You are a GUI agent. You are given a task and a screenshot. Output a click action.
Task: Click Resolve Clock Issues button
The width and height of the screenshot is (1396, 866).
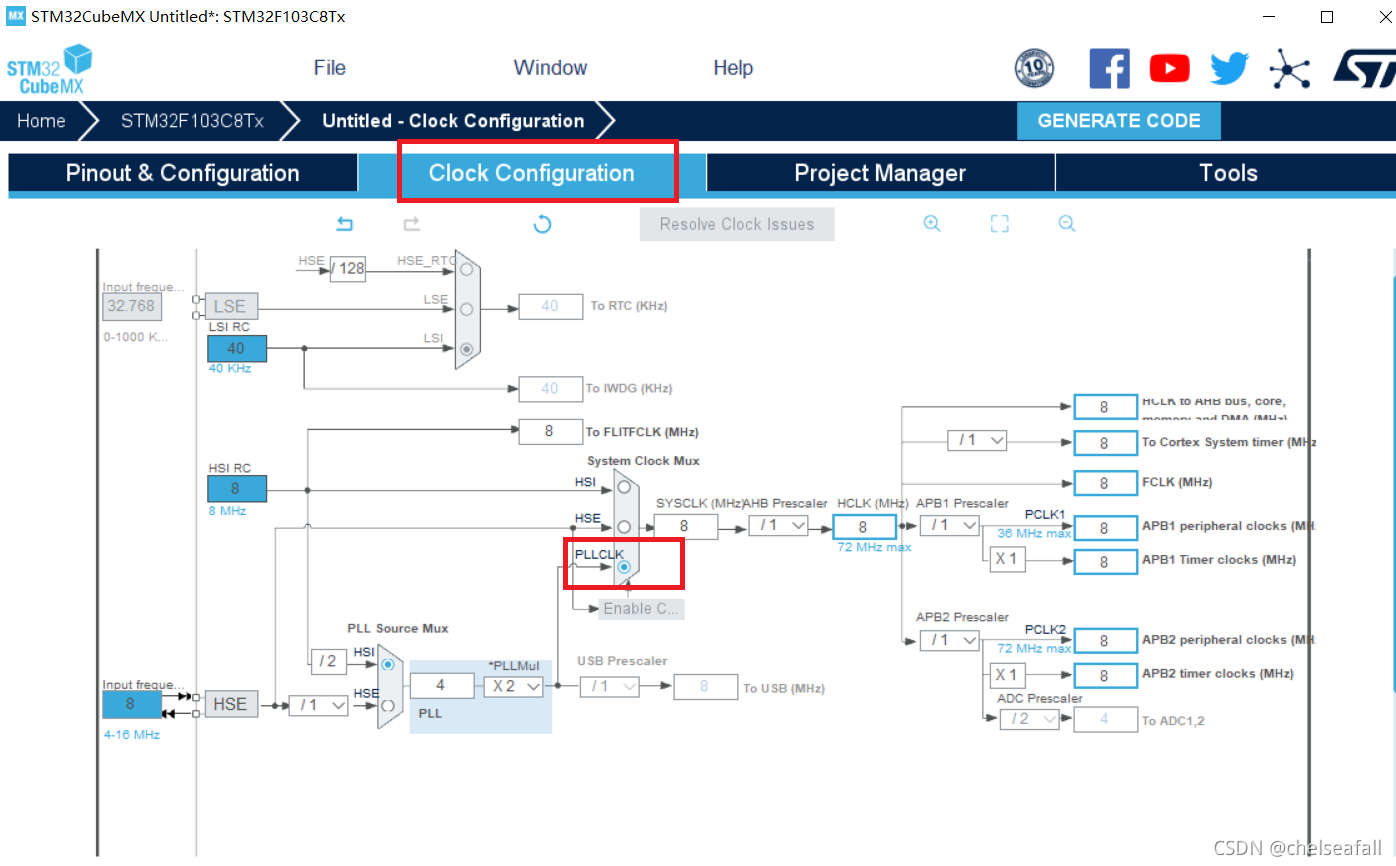click(737, 224)
